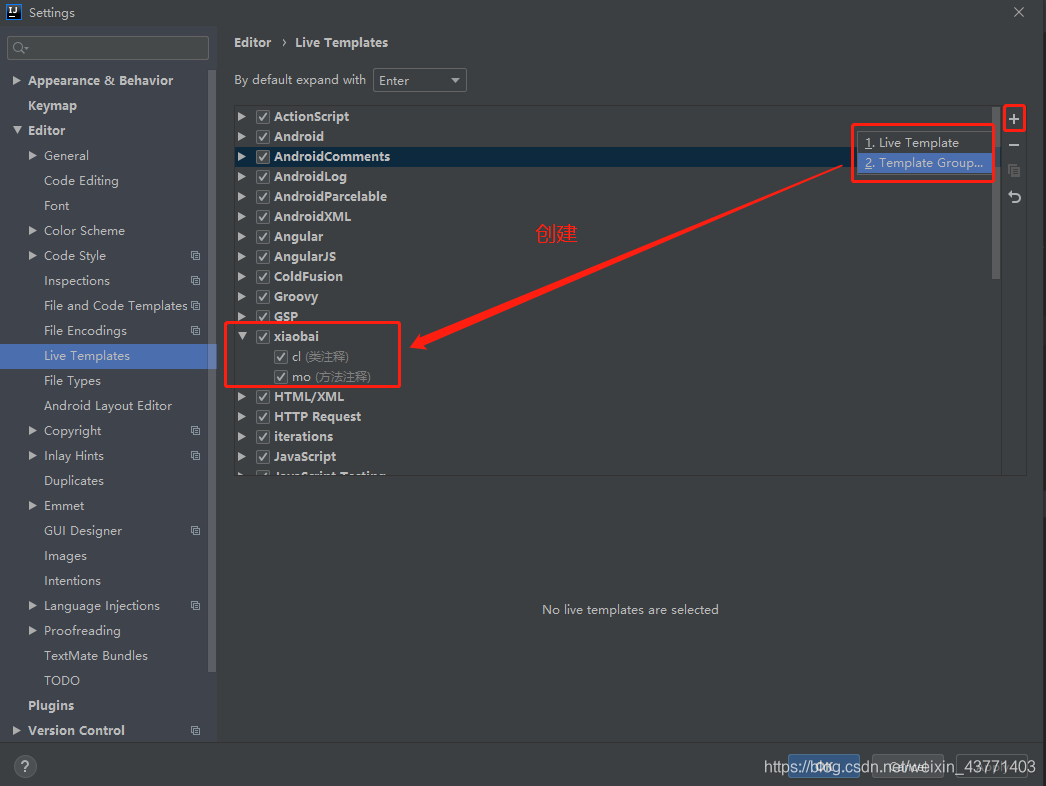Click the project-level icon beside Language Injections

tap(195, 606)
